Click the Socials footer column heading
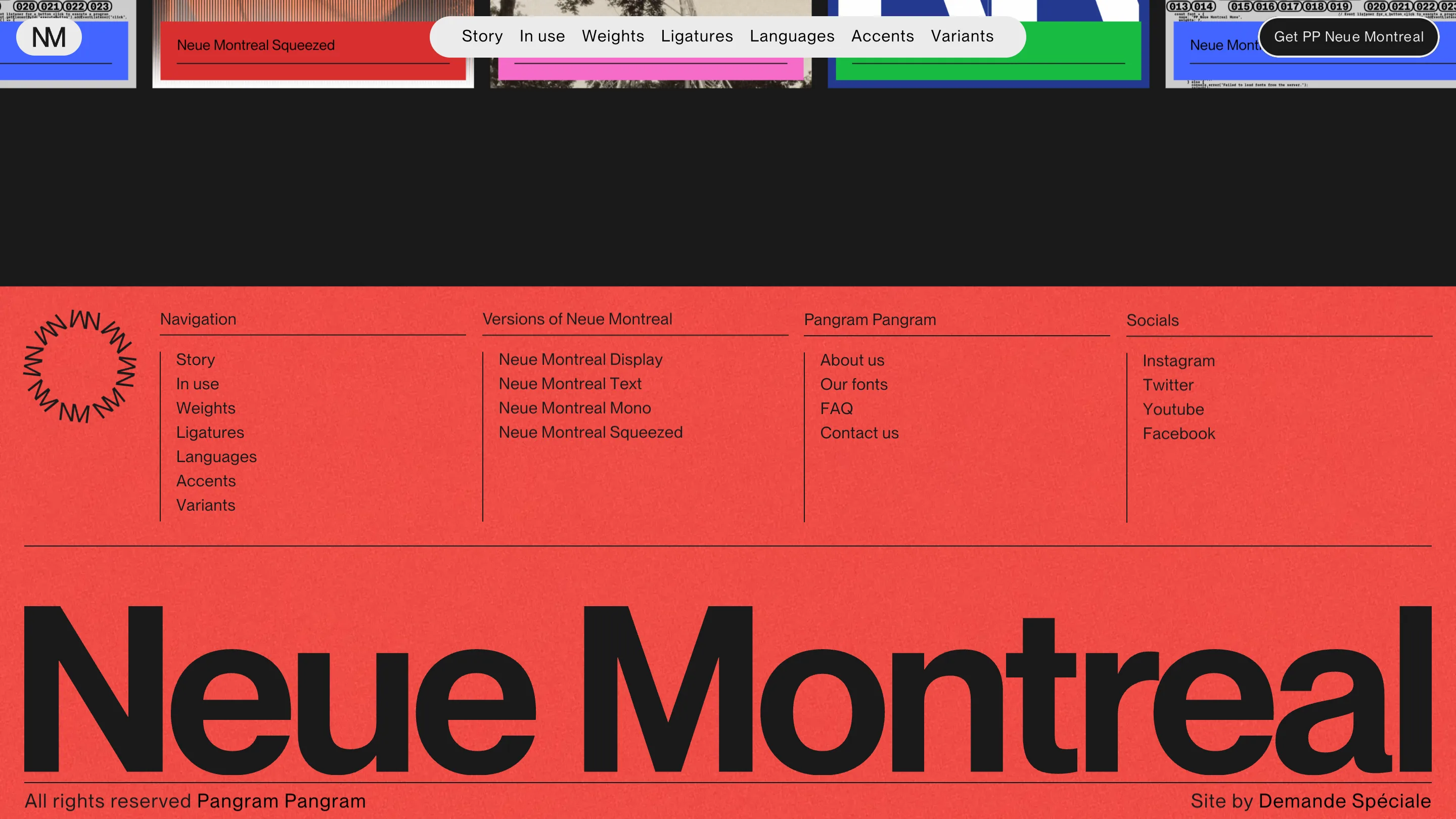The image size is (1456, 819). pyautogui.click(x=1153, y=321)
